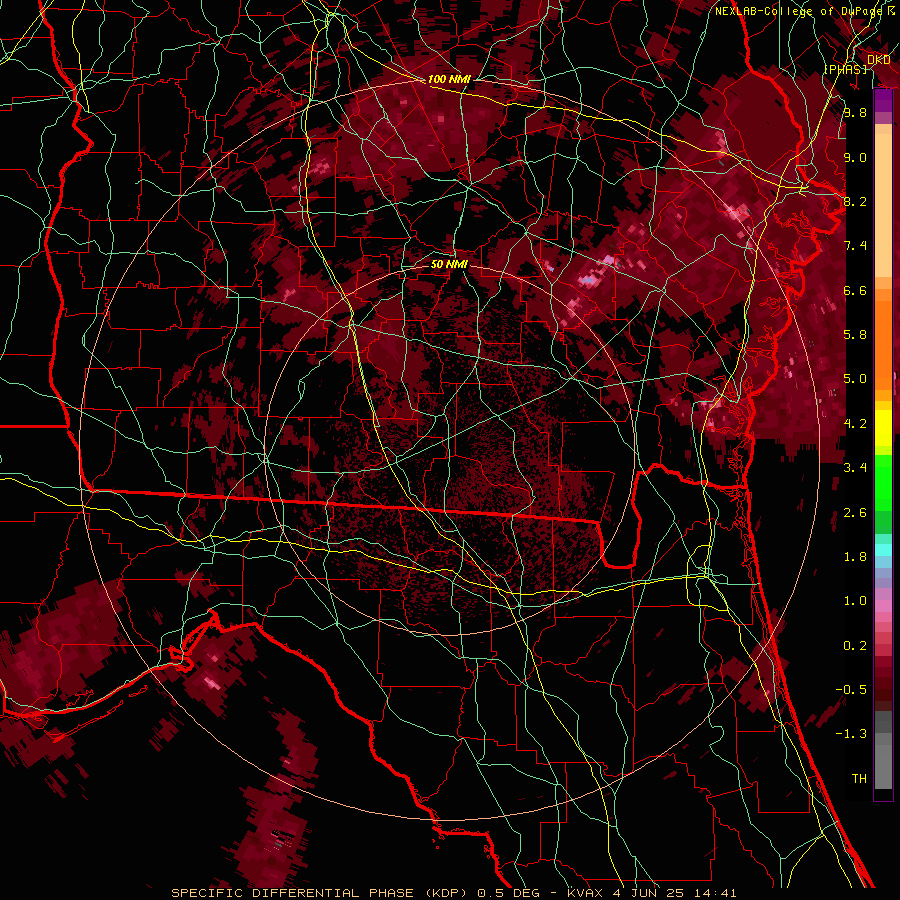Pick the bright green segment of the color scale
Viewport: 900px width, 900px height.
tap(883, 482)
